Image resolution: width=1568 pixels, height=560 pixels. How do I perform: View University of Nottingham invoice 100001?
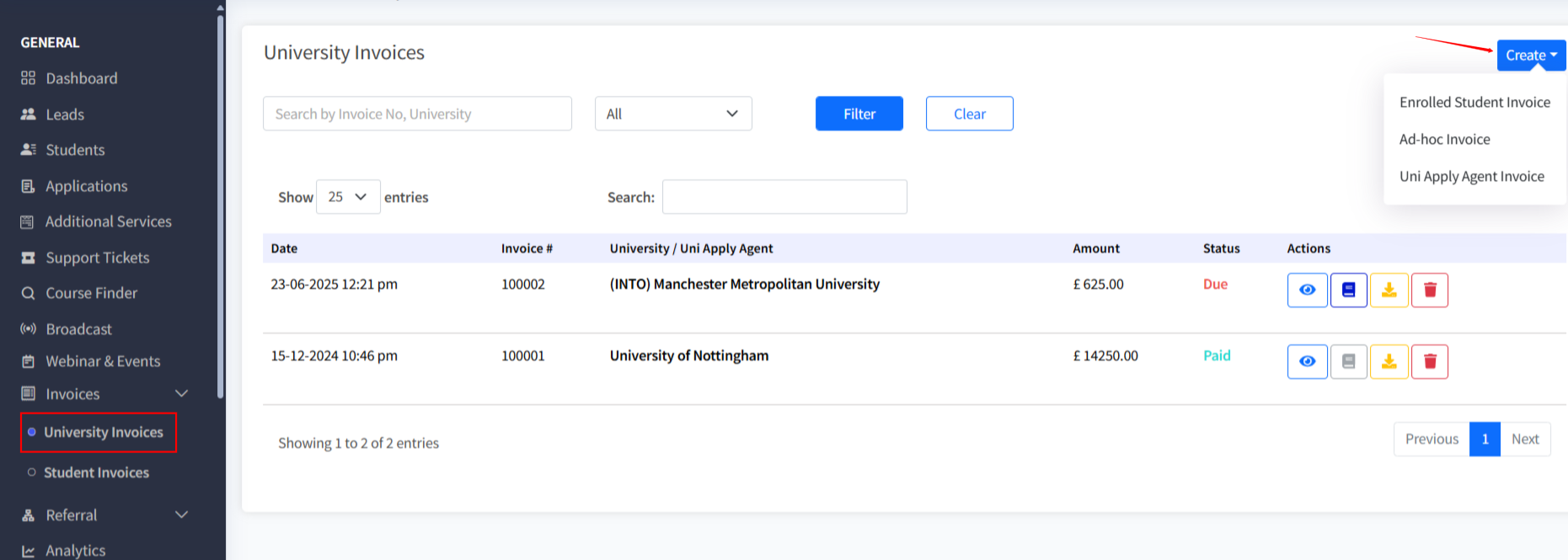click(x=1307, y=362)
